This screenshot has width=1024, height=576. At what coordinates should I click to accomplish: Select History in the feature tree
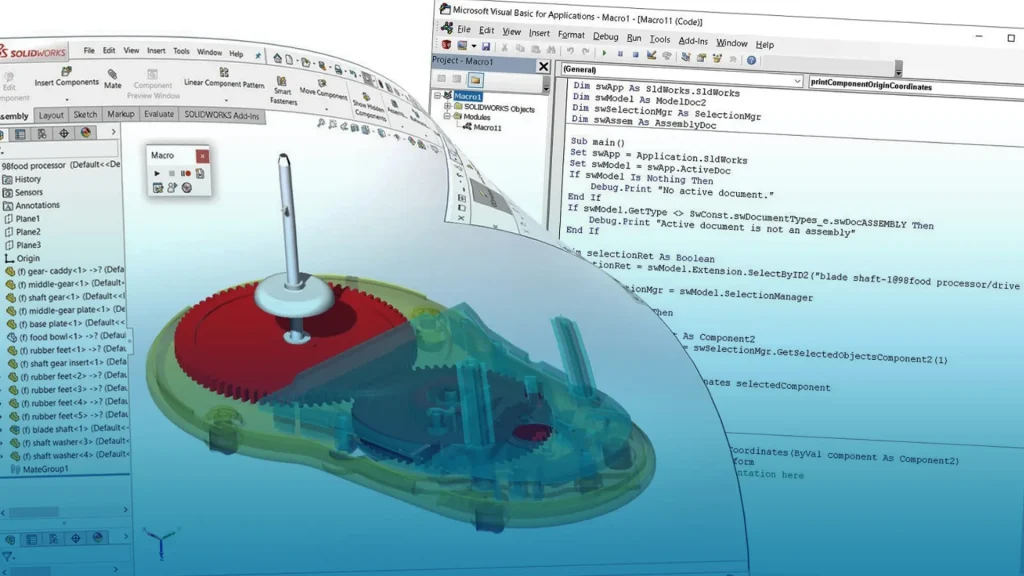click(22, 179)
